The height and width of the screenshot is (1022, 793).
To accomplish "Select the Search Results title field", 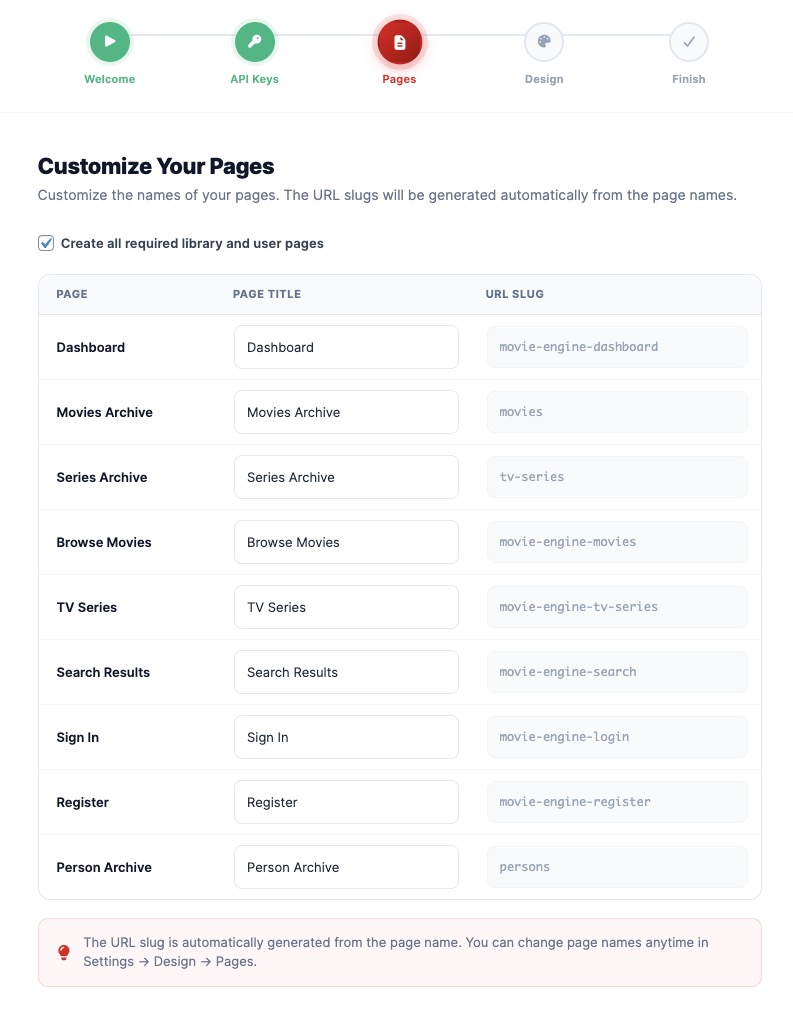I will coord(346,671).
